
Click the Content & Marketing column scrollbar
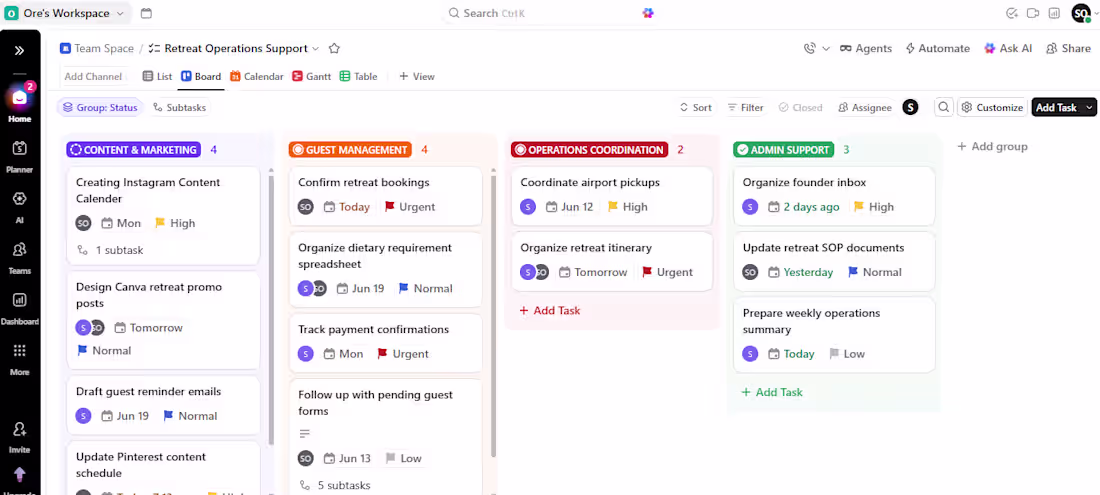(x=271, y=311)
